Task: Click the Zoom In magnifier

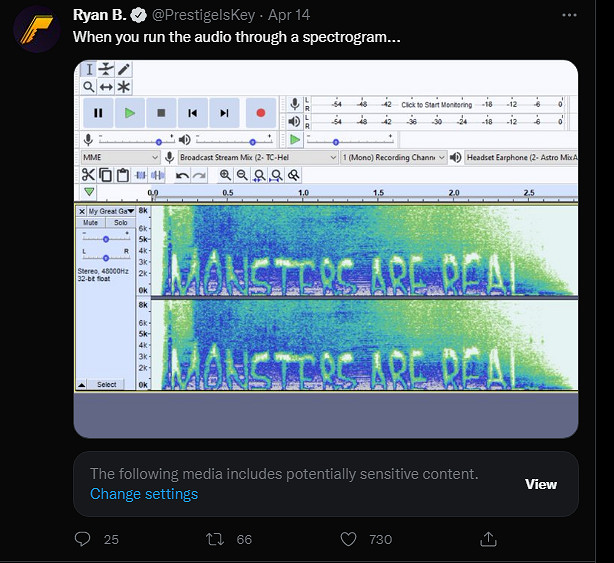Action: [226, 175]
